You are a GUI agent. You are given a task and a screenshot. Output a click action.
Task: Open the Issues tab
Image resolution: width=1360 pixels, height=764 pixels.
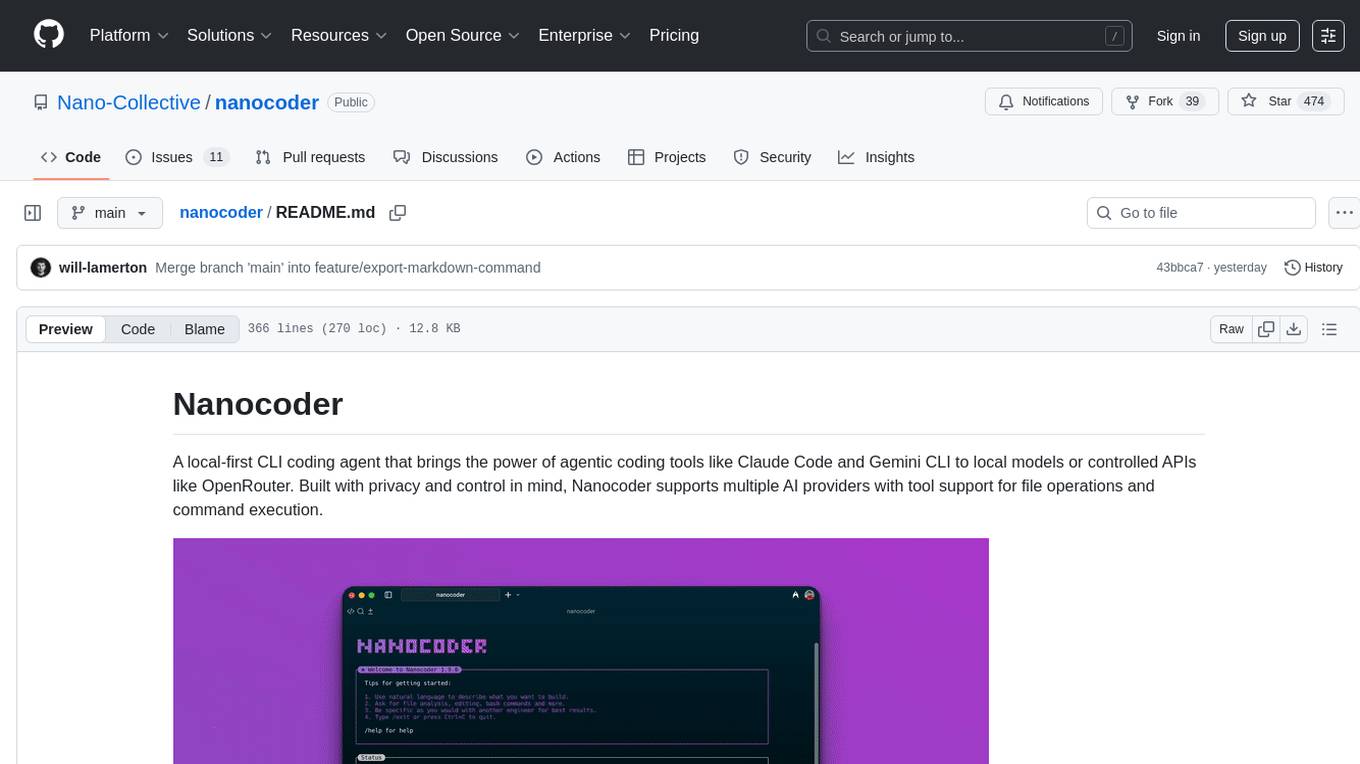pos(177,157)
